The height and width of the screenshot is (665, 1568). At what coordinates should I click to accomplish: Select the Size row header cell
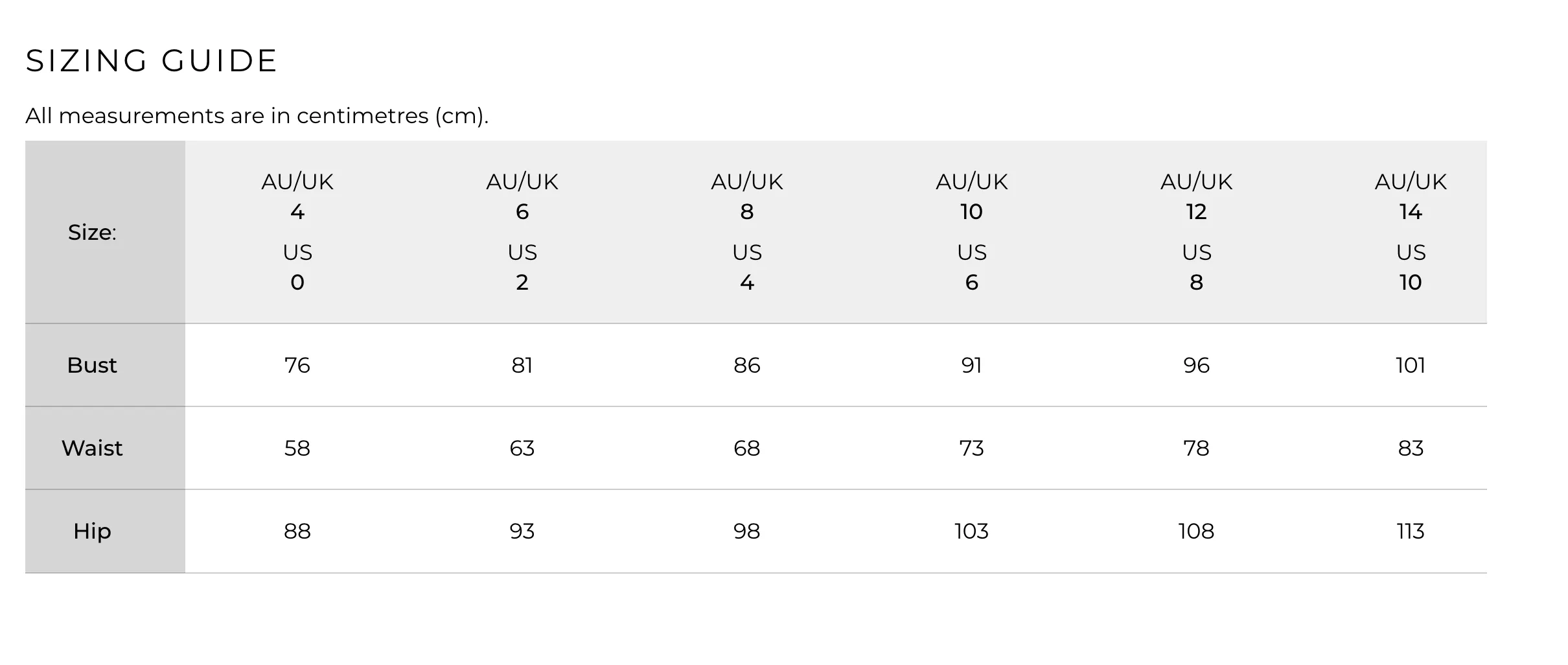[105, 232]
